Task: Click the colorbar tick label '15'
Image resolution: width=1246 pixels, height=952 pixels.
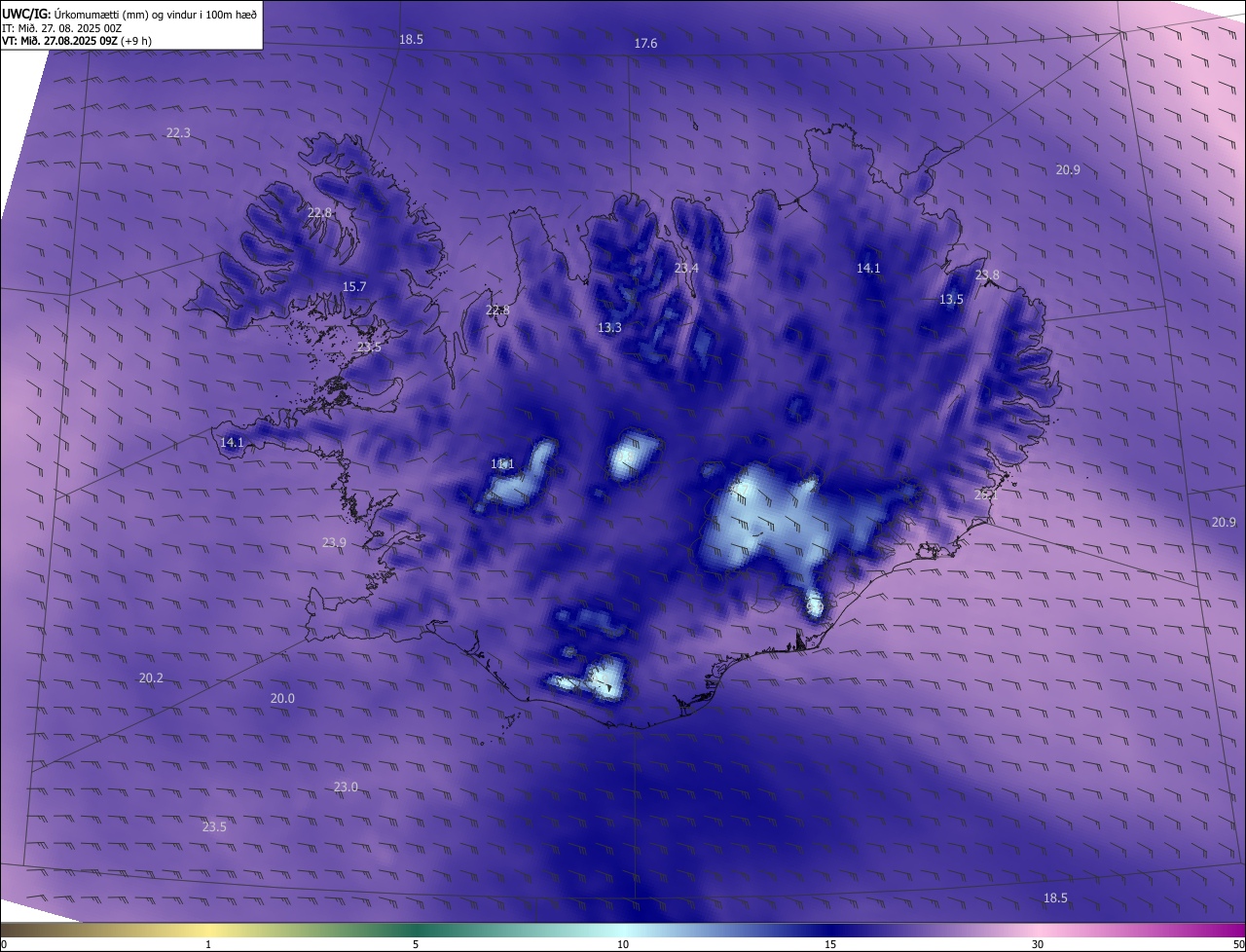Action: (x=830, y=945)
